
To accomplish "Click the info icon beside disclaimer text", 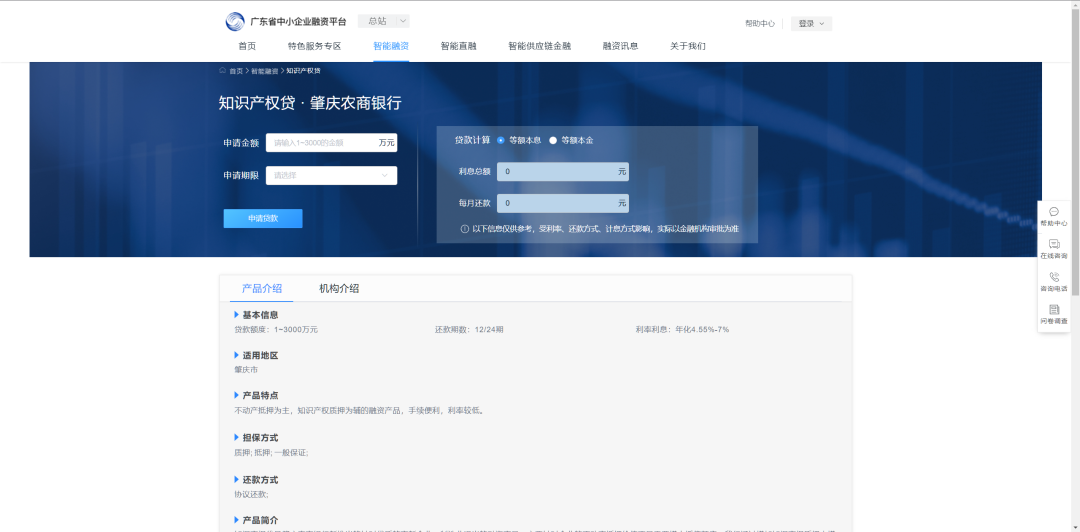I will (465, 229).
